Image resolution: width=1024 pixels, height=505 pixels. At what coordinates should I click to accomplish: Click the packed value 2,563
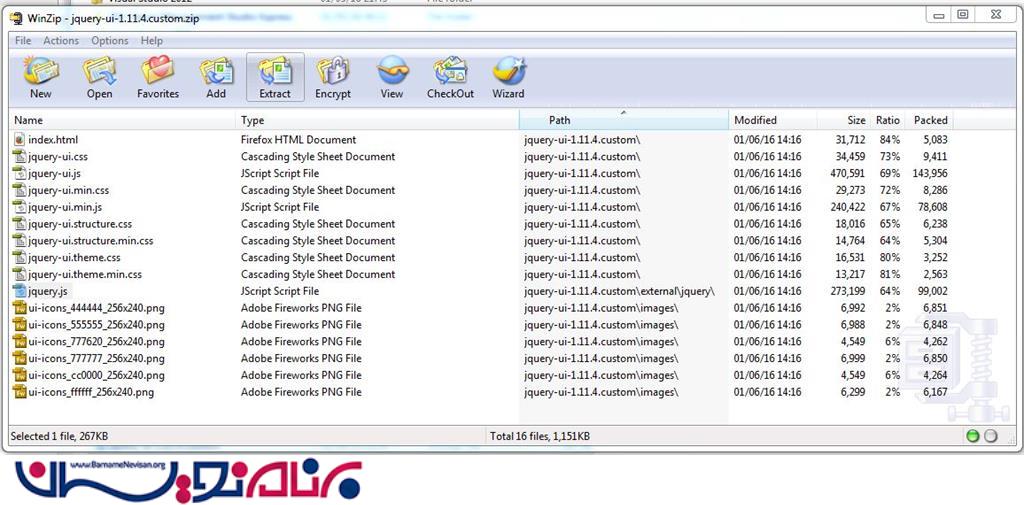click(935, 274)
